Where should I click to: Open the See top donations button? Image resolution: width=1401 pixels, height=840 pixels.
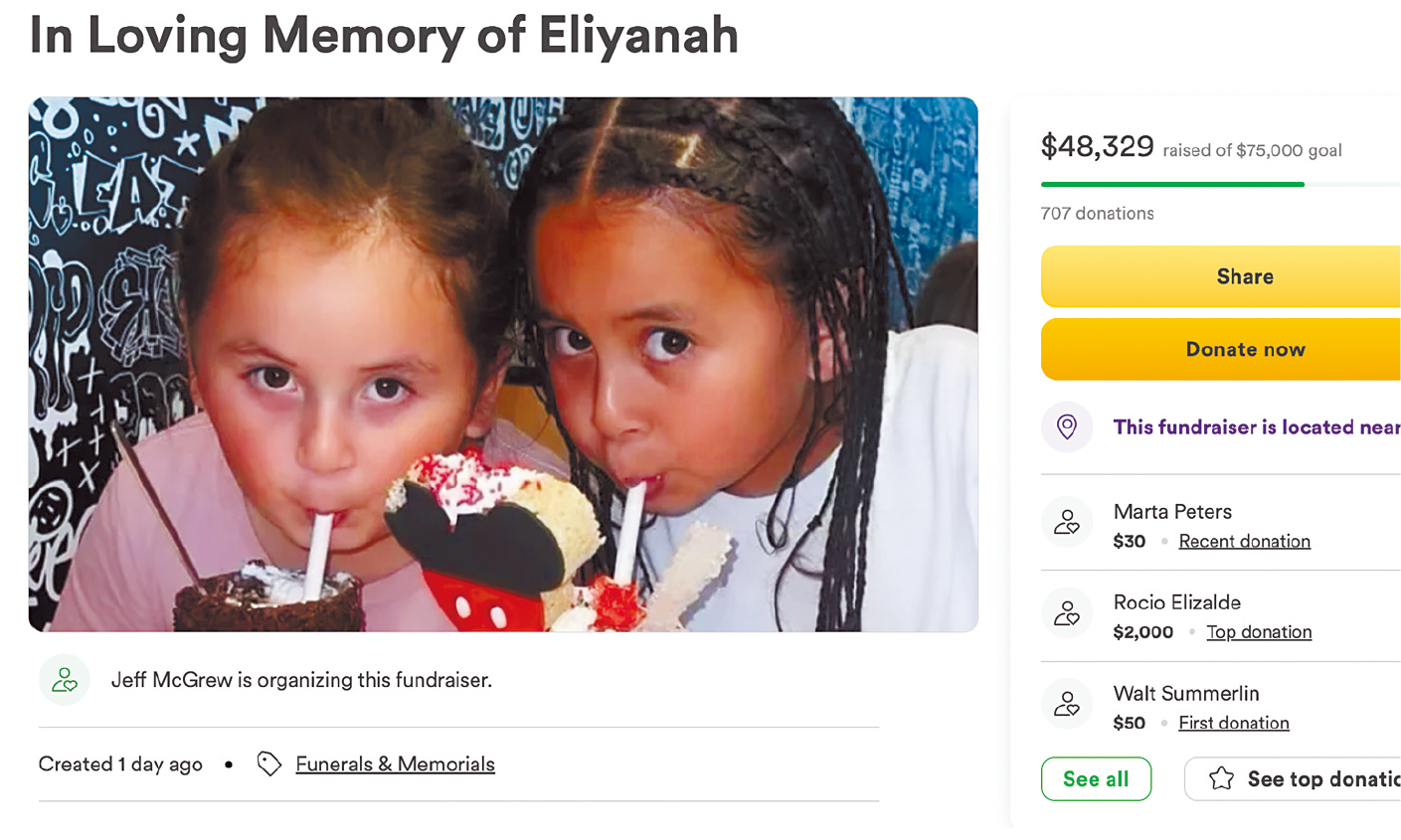(x=1293, y=778)
